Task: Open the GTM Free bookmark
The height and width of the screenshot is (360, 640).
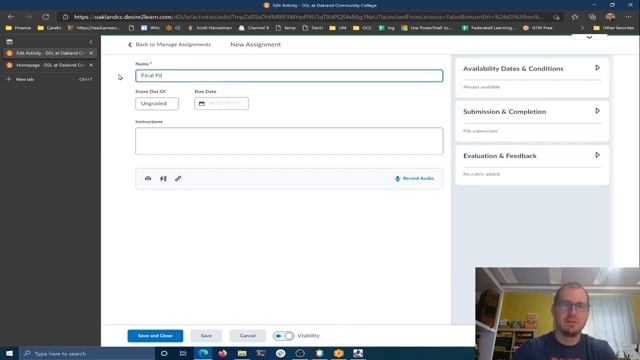Action: (x=538, y=28)
